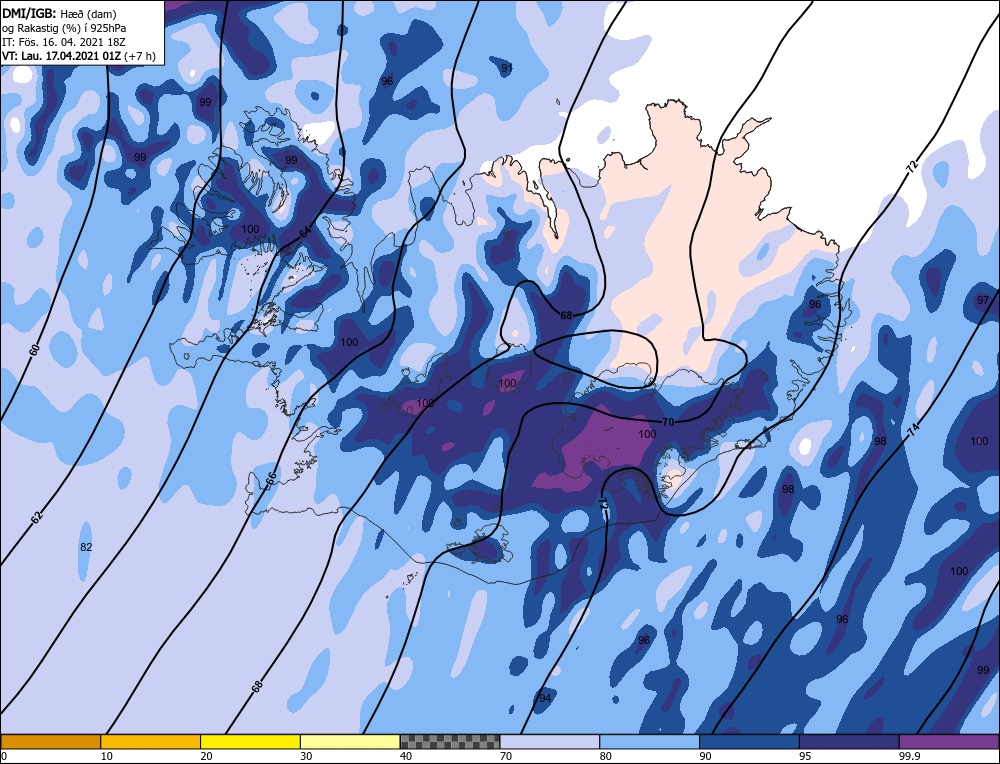The width and height of the screenshot is (1000, 764).
Task: Click the '10' legend tick label
Action: point(107,756)
